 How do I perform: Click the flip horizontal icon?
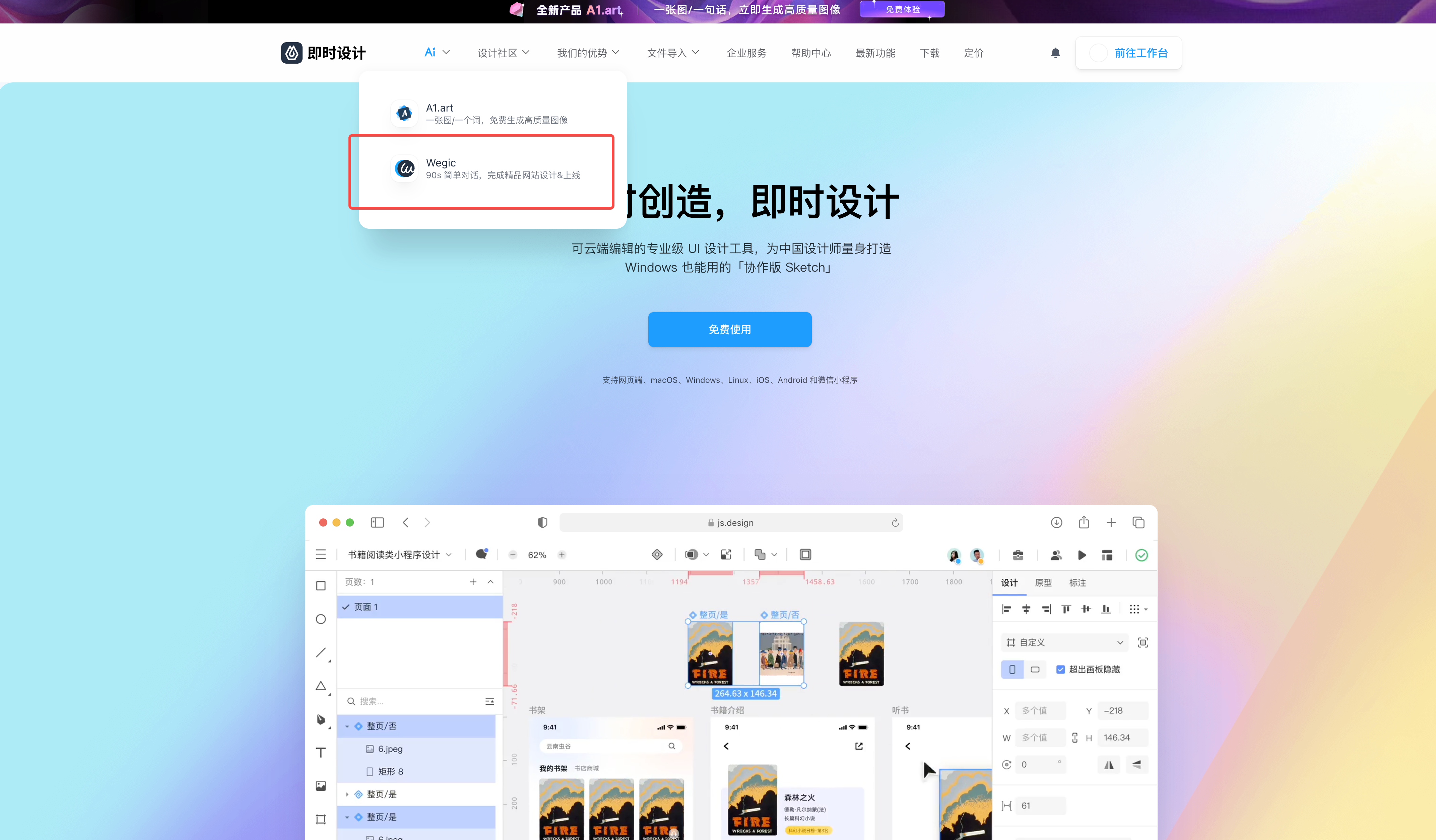(x=1109, y=765)
